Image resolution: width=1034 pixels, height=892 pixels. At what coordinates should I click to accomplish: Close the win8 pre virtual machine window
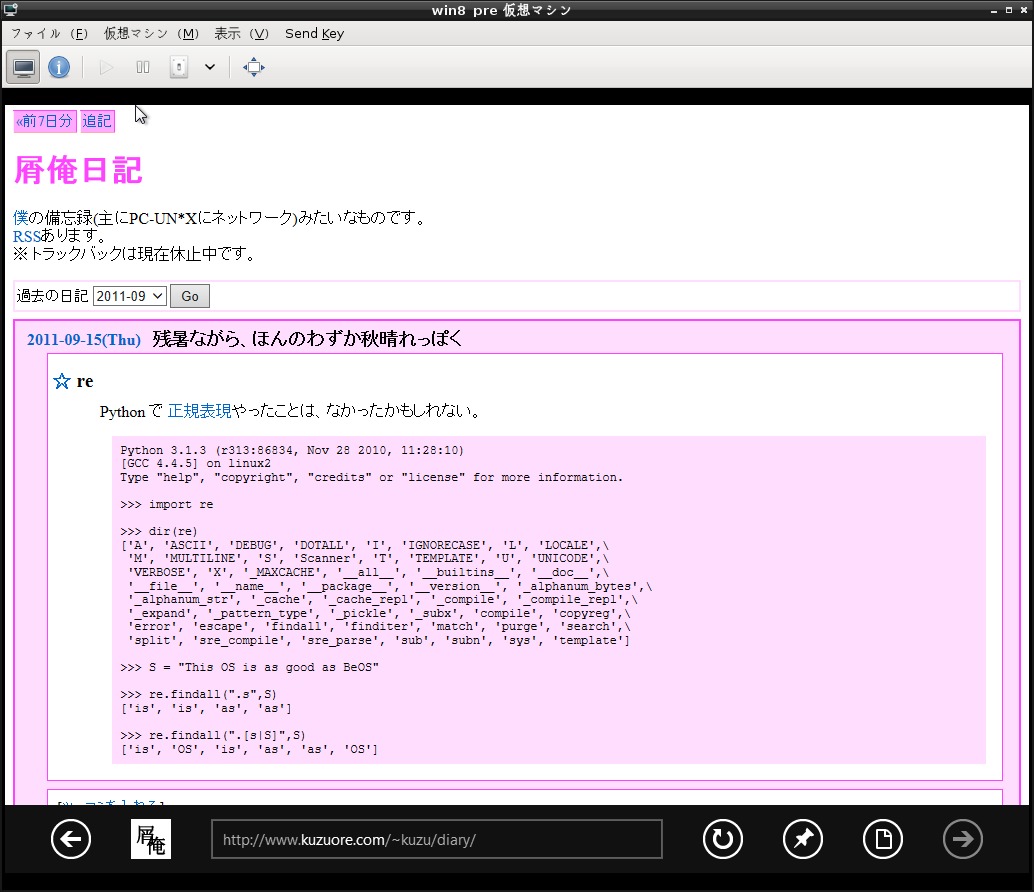point(1024,11)
